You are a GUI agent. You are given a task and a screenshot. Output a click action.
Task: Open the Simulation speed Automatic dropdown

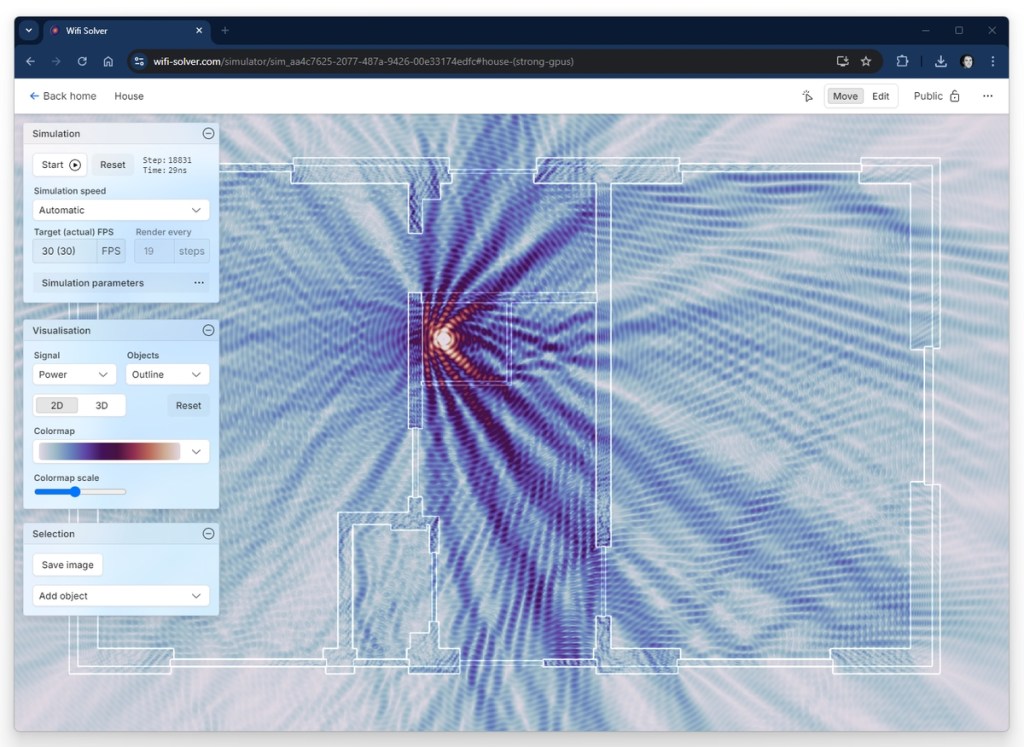[121, 210]
